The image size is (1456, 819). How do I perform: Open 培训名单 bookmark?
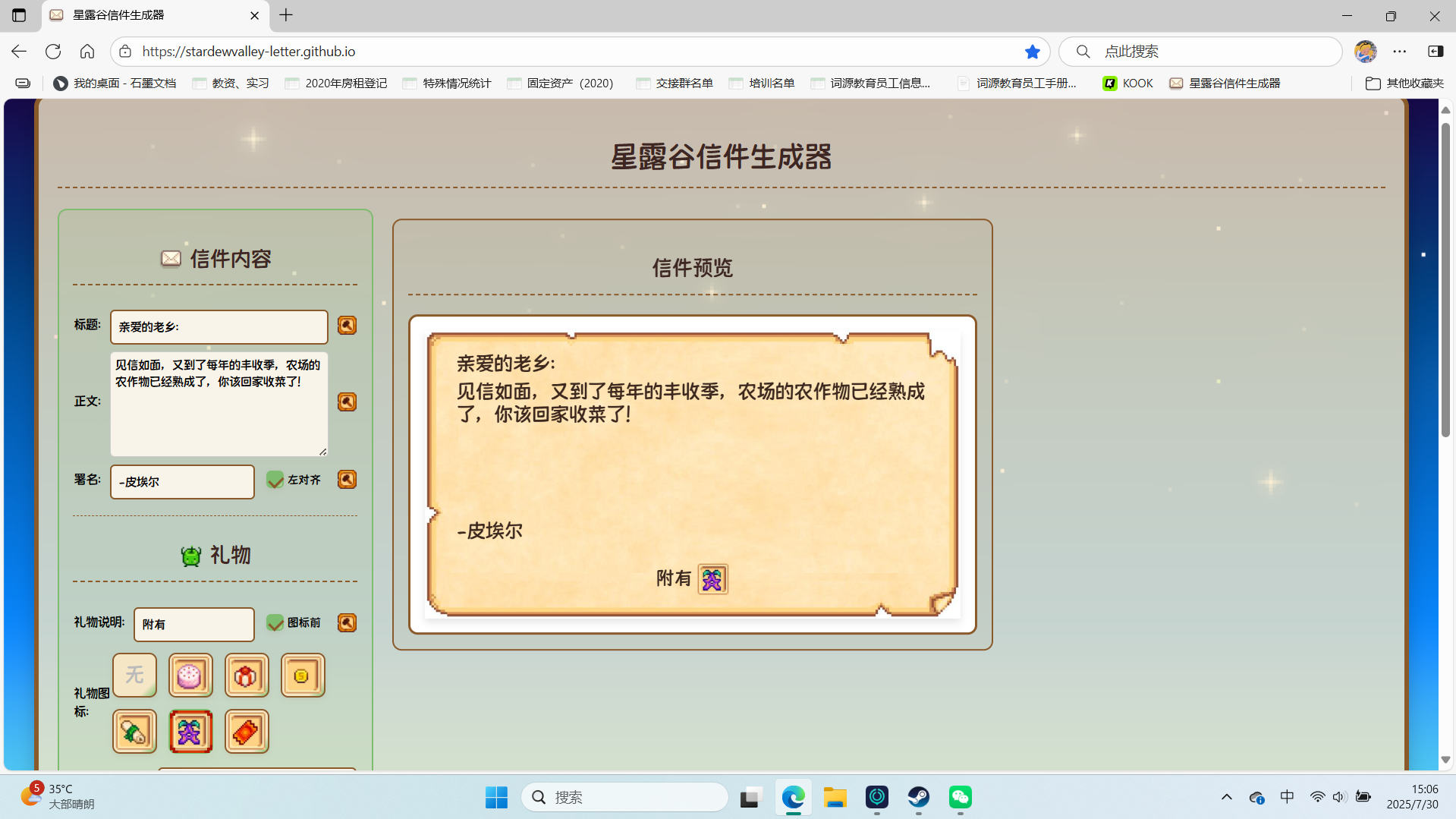click(x=762, y=83)
